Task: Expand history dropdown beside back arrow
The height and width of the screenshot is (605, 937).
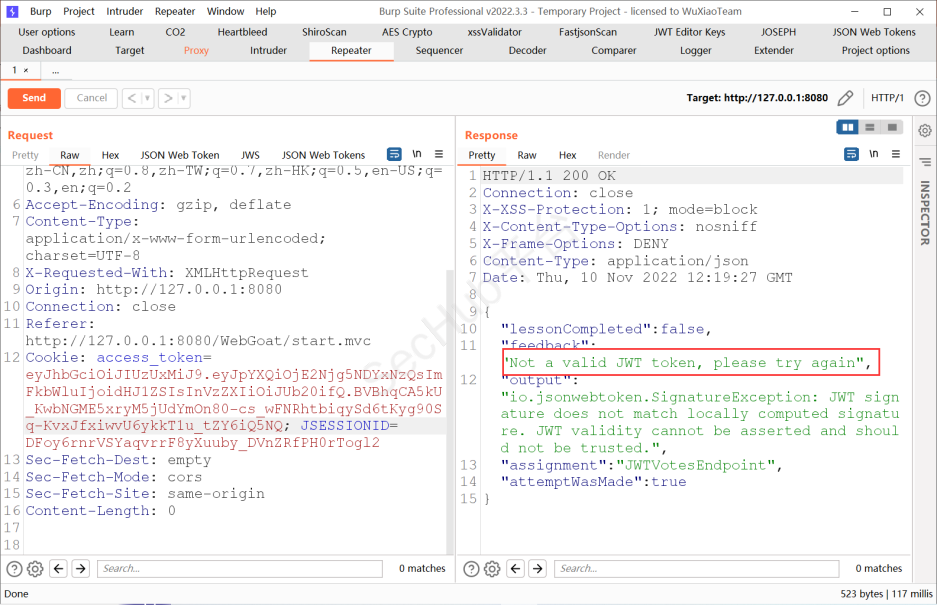Action: pyautogui.click(x=147, y=98)
